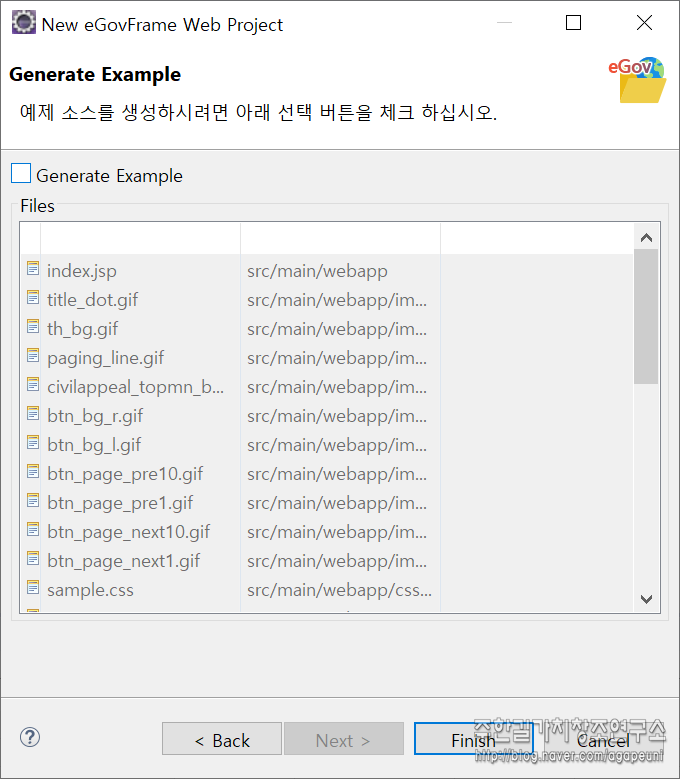Select the title_dot.gif file name
This screenshot has height=779, width=680.
pyautogui.click(x=92, y=300)
